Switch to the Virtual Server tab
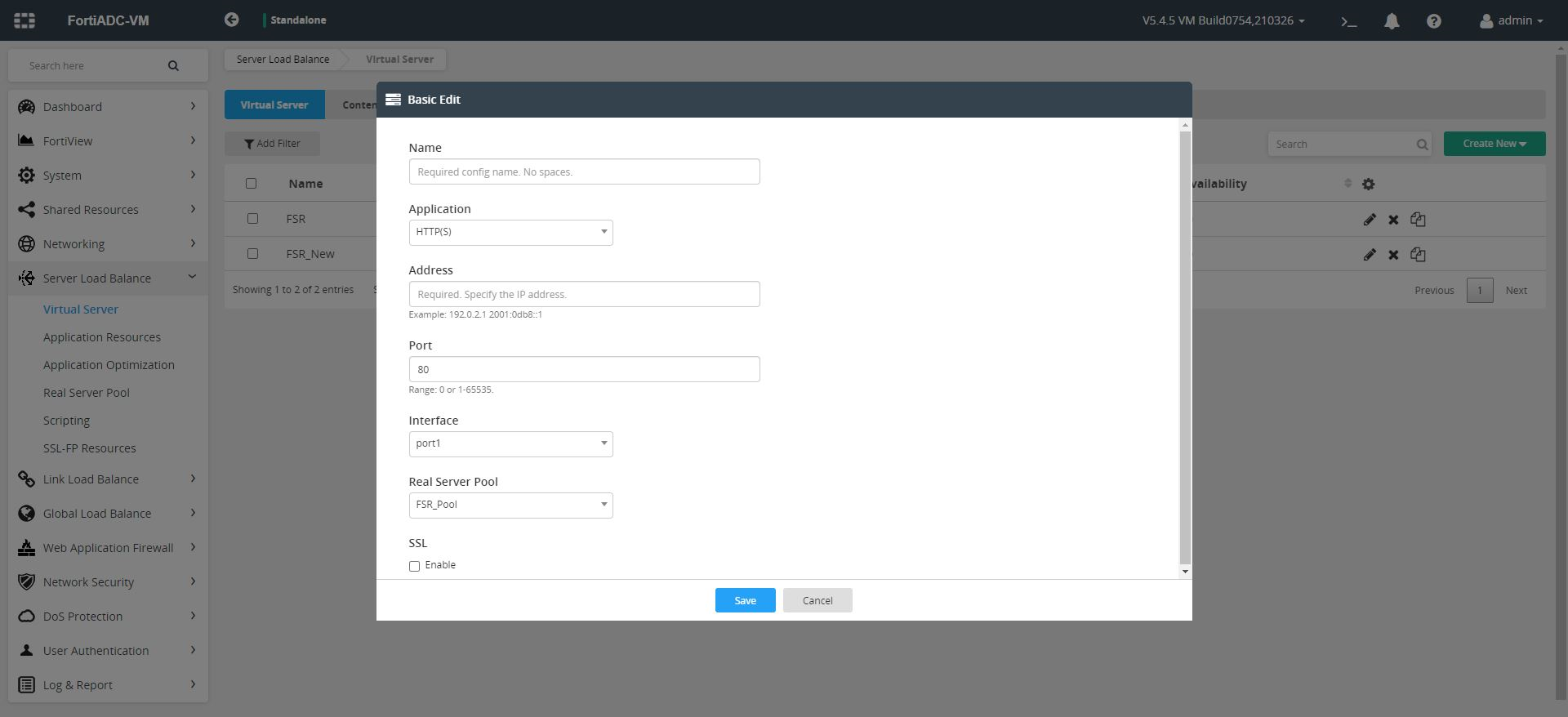The width and height of the screenshot is (1568, 717). pos(274,105)
